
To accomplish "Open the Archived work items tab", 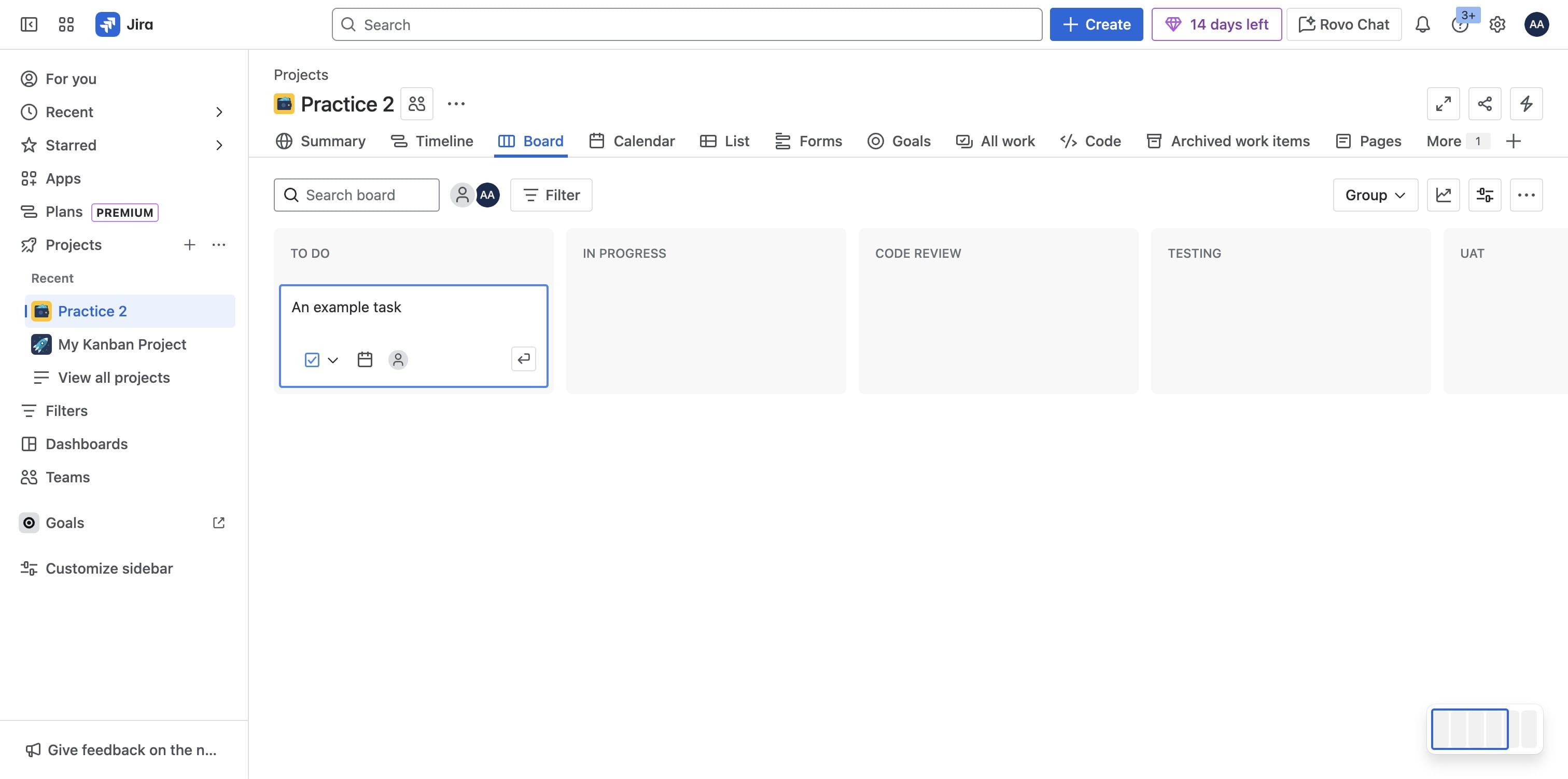I will [1228, 141].
